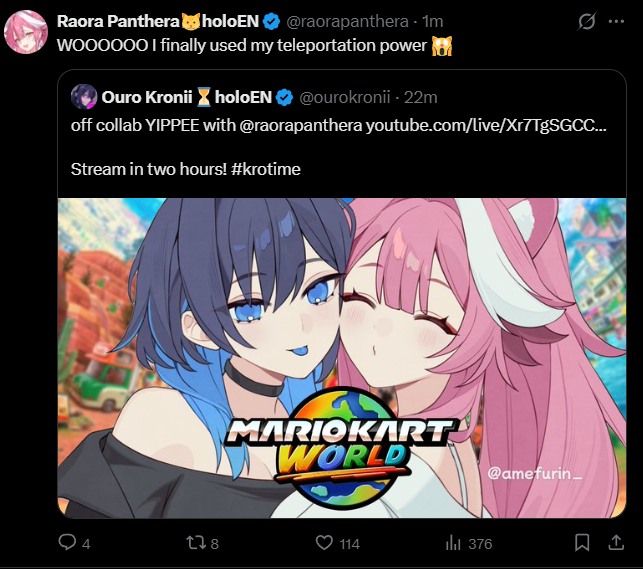Follow the @raorapanthera mention in quoted tweet
This screenshot has width=643, height=569.
(301, 125)
